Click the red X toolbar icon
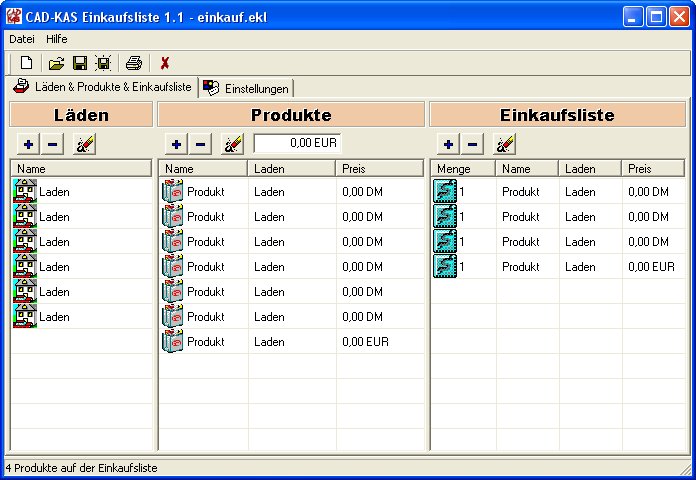Viewport: 696px width, 480px height. point(165,63)
